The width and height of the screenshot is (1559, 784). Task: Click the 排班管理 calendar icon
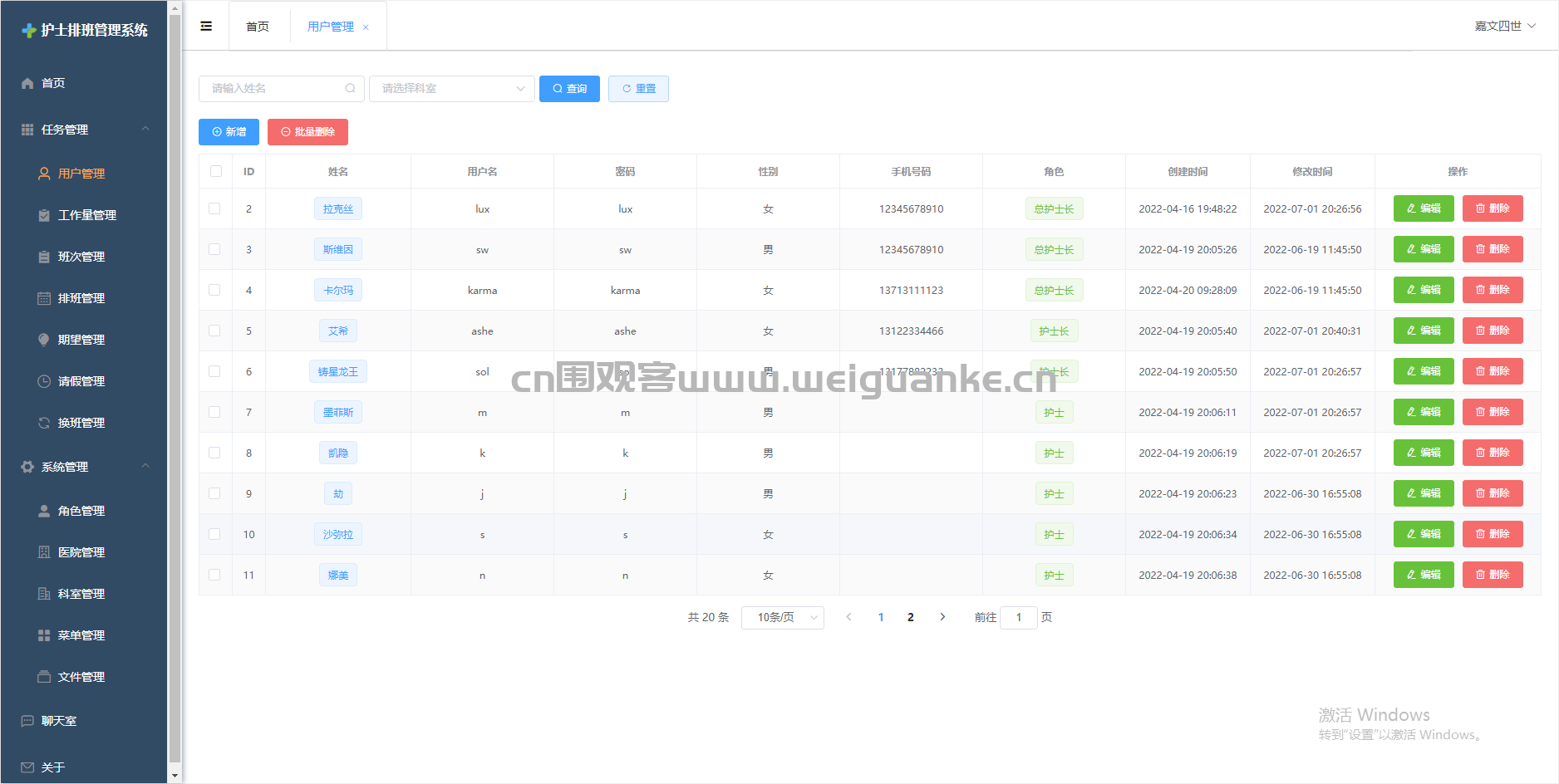(x=44, y=298)
